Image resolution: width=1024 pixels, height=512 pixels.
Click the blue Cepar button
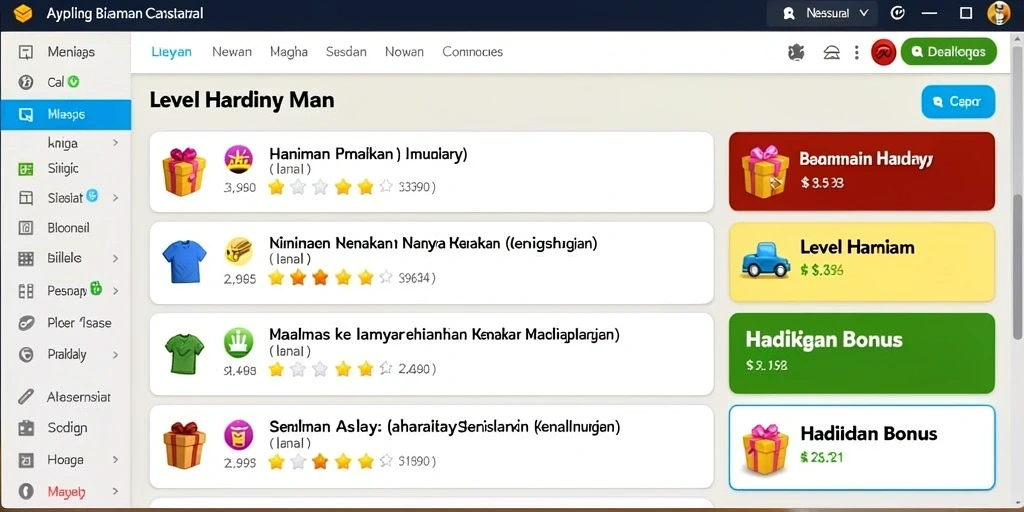click(x=958, y=102)
